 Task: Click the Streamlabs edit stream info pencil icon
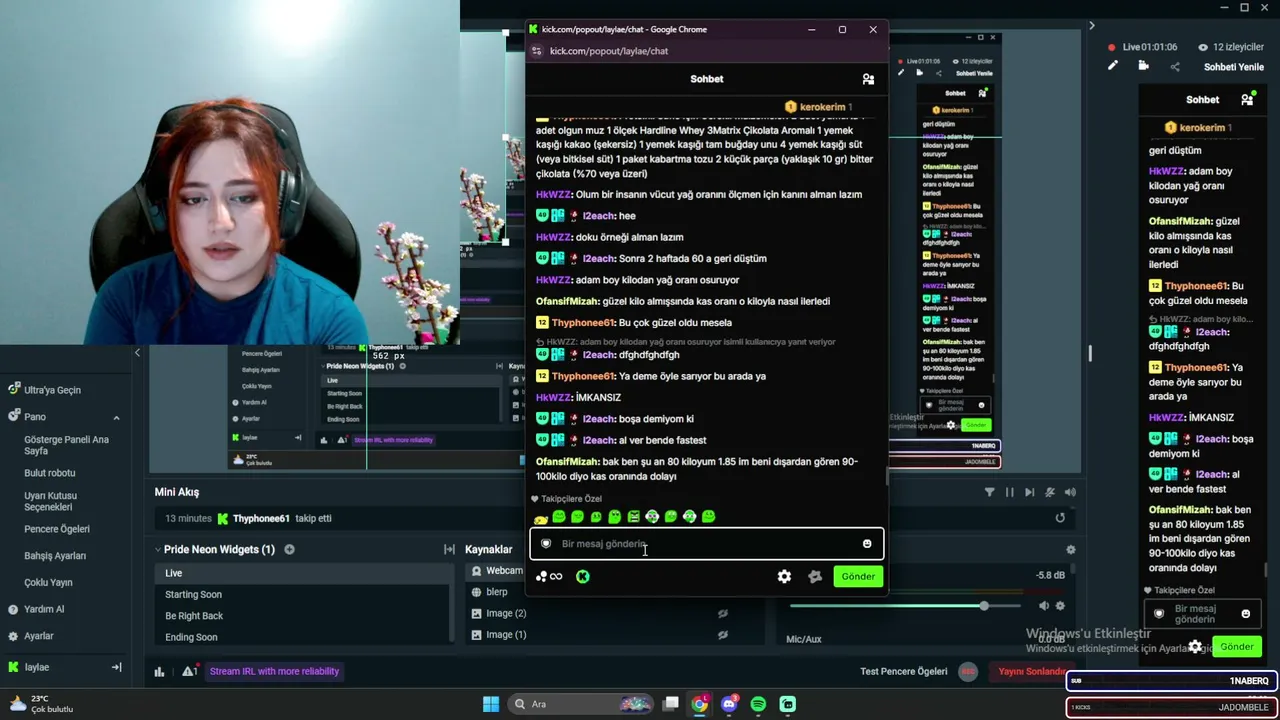click(x=1113, y=66)
